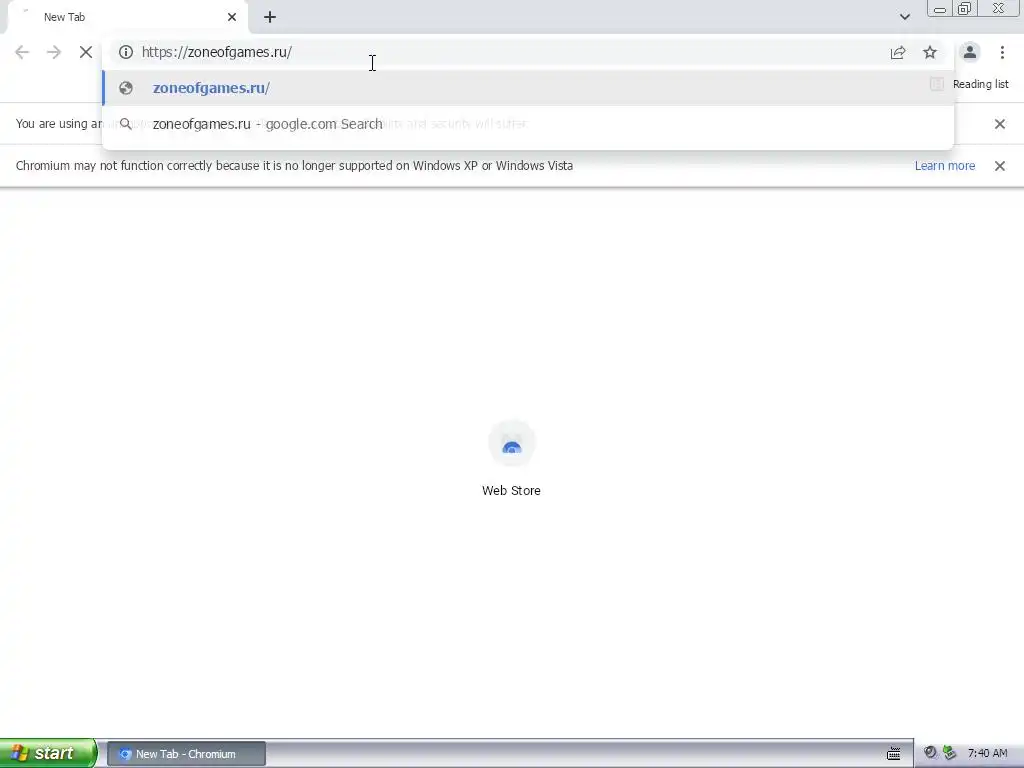The height and width of the screenshot is (768, 1024).
Task: Open the Chromium three-dot menu
Action: point(1002,52)
